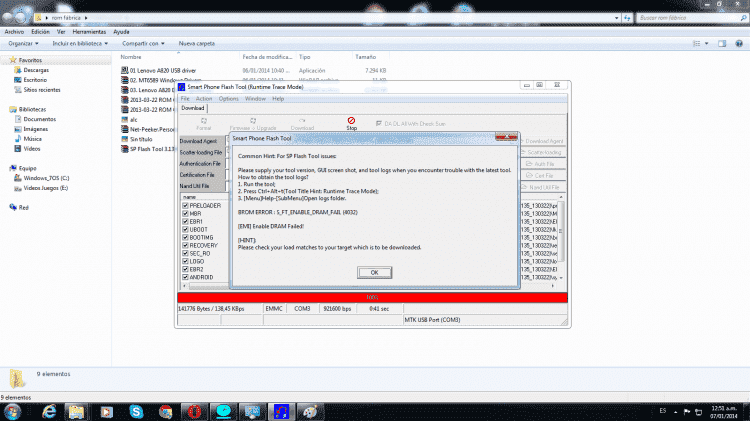750x421 pixels.
Task: Open the Herramientas menu
Action: [x=89, y=32]
